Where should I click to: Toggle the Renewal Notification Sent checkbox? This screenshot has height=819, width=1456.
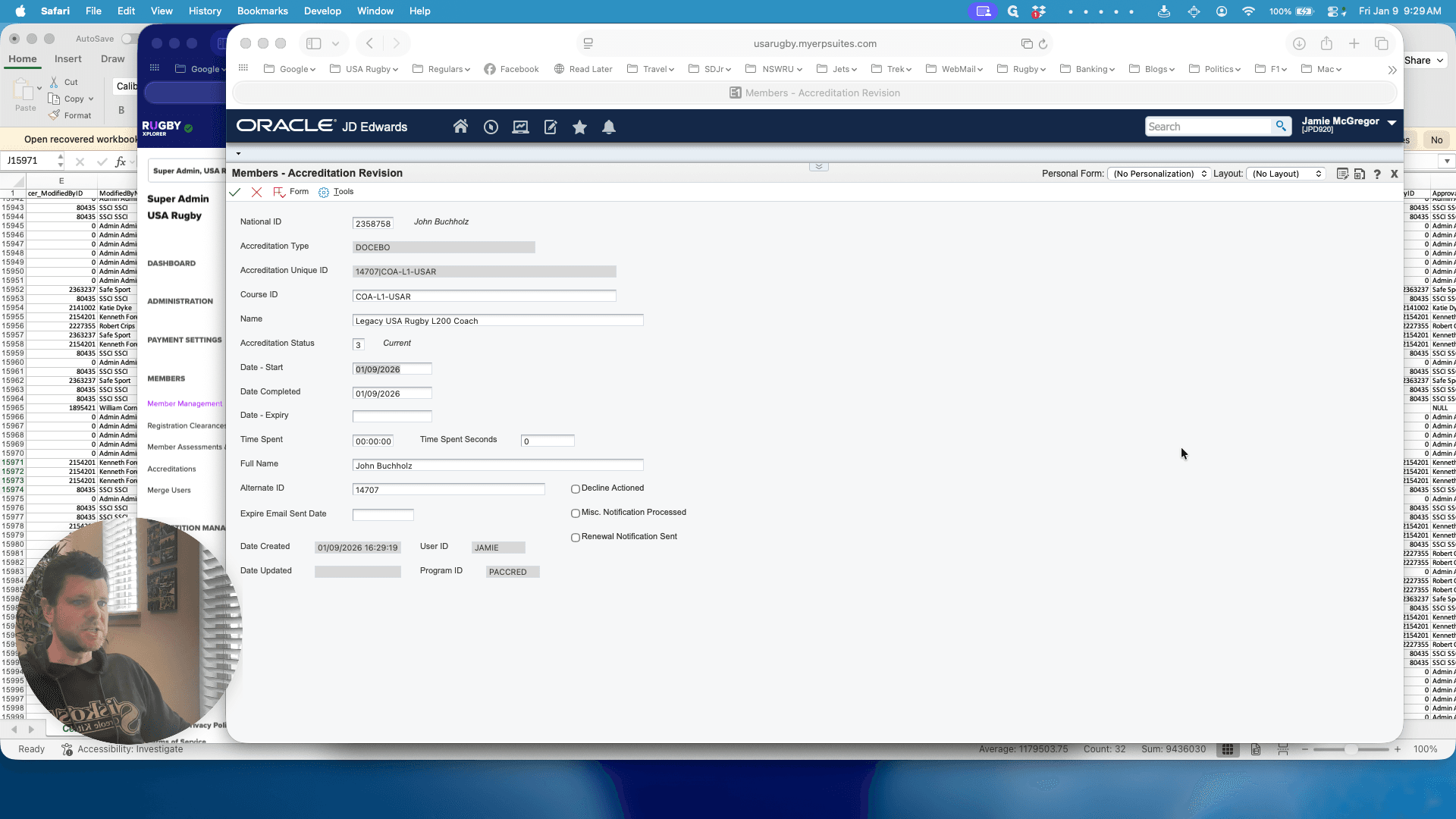point(576,538)
